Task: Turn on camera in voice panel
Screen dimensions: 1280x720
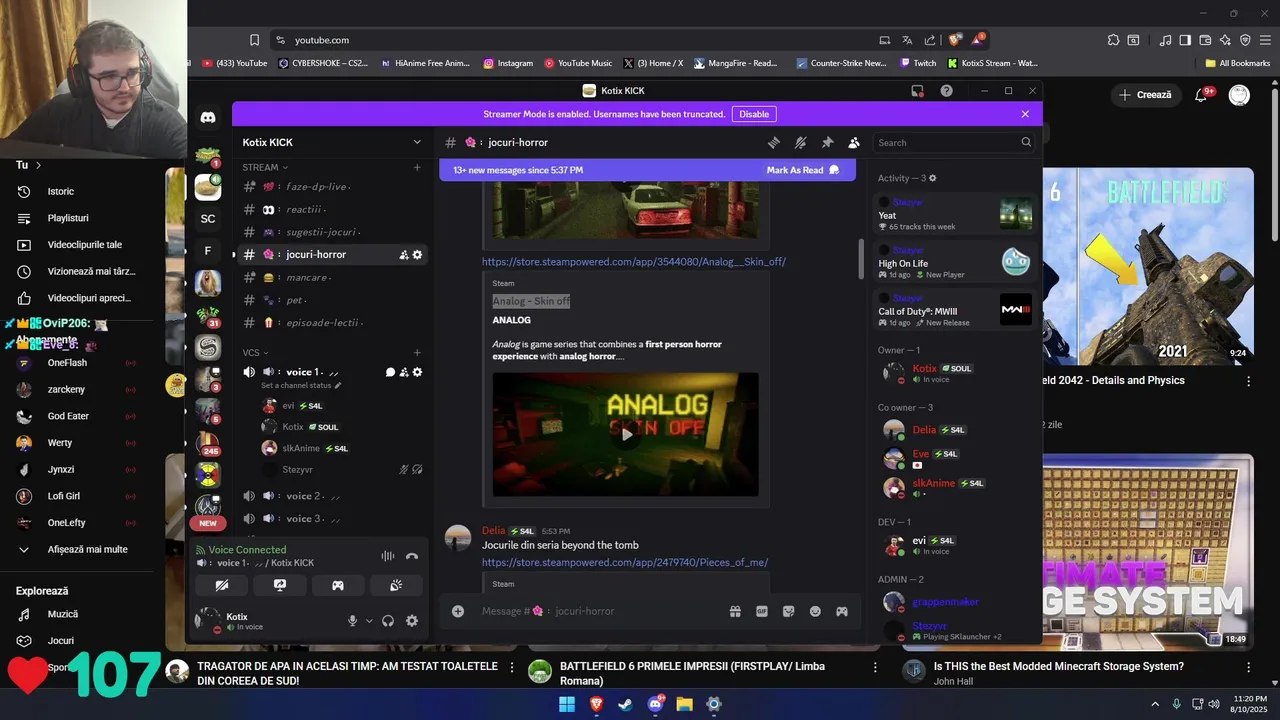Action: pyautogui.click(x=222, y=585)
